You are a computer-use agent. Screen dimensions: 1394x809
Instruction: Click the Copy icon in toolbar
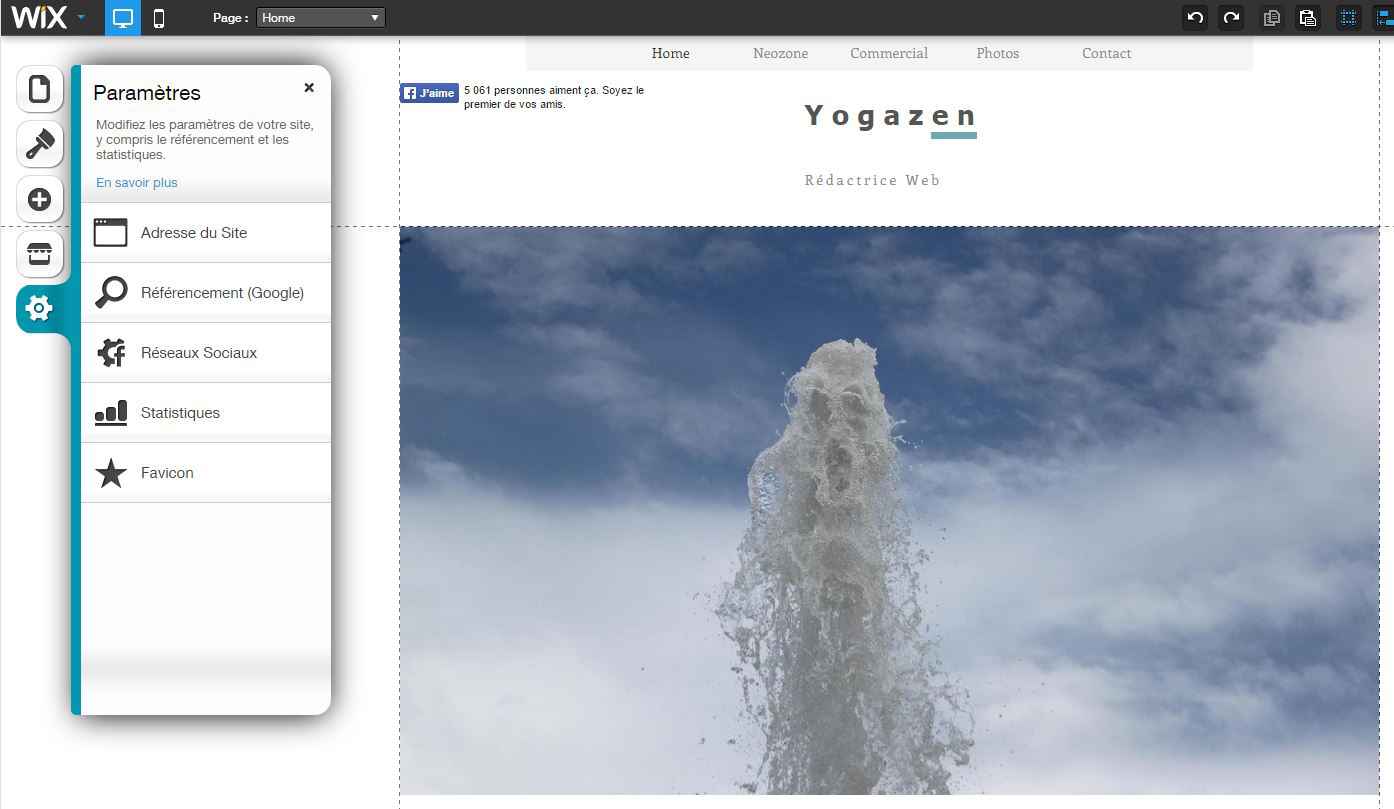coord(1271,17)
